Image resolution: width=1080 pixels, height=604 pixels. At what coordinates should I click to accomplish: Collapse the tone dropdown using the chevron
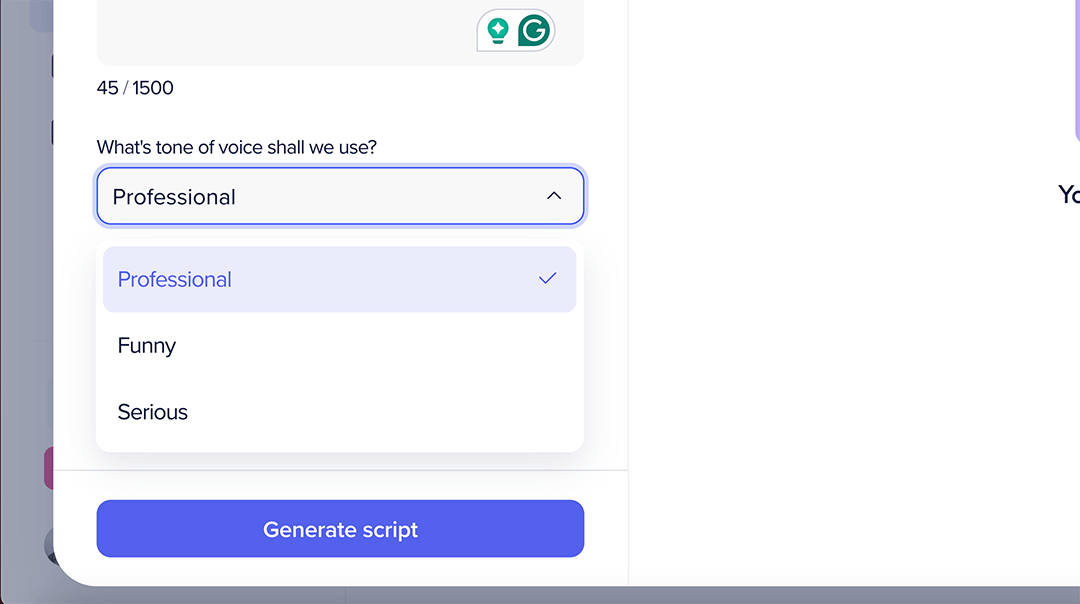[554, 196]
